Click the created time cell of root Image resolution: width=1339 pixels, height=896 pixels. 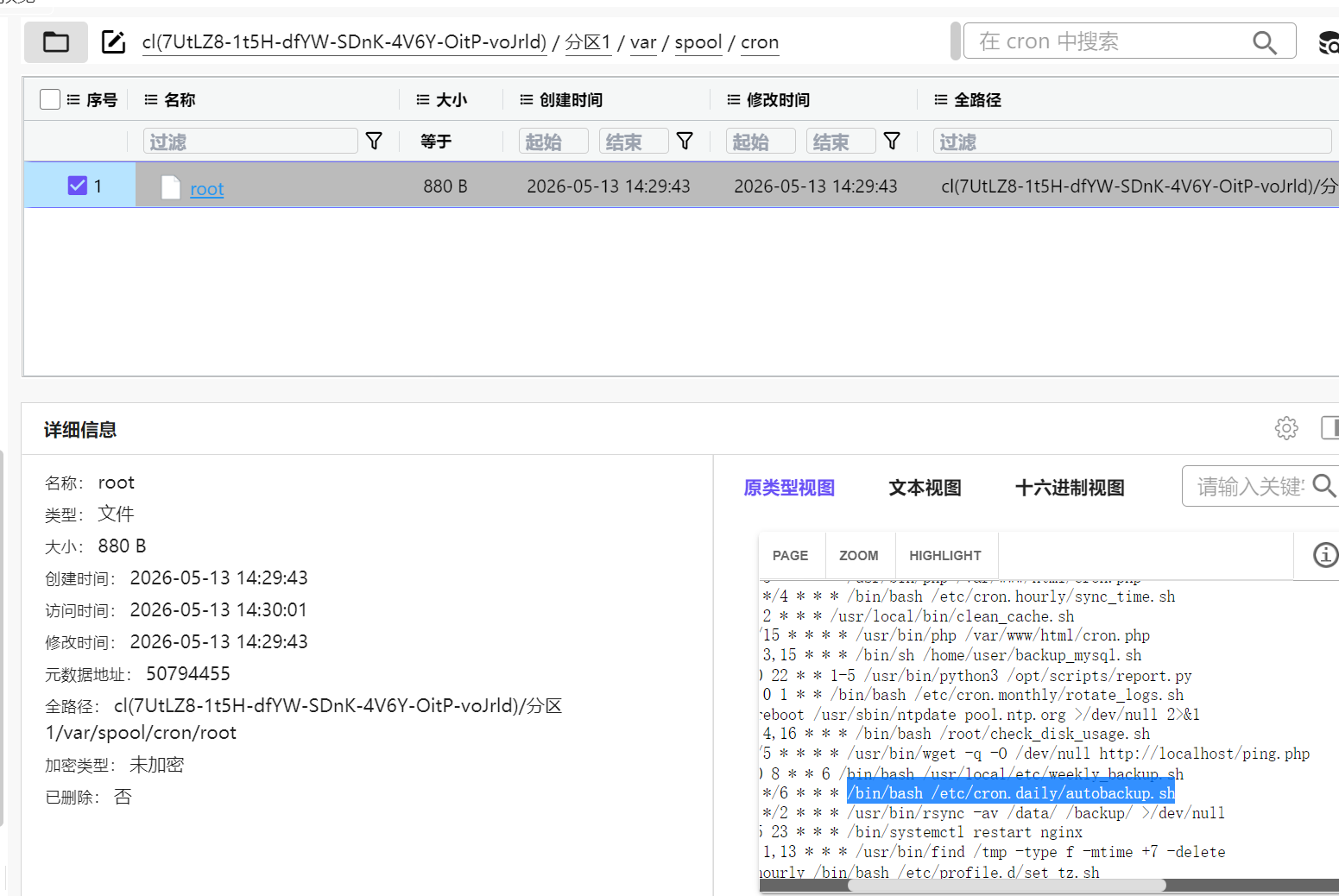click(x=609, y=186)
